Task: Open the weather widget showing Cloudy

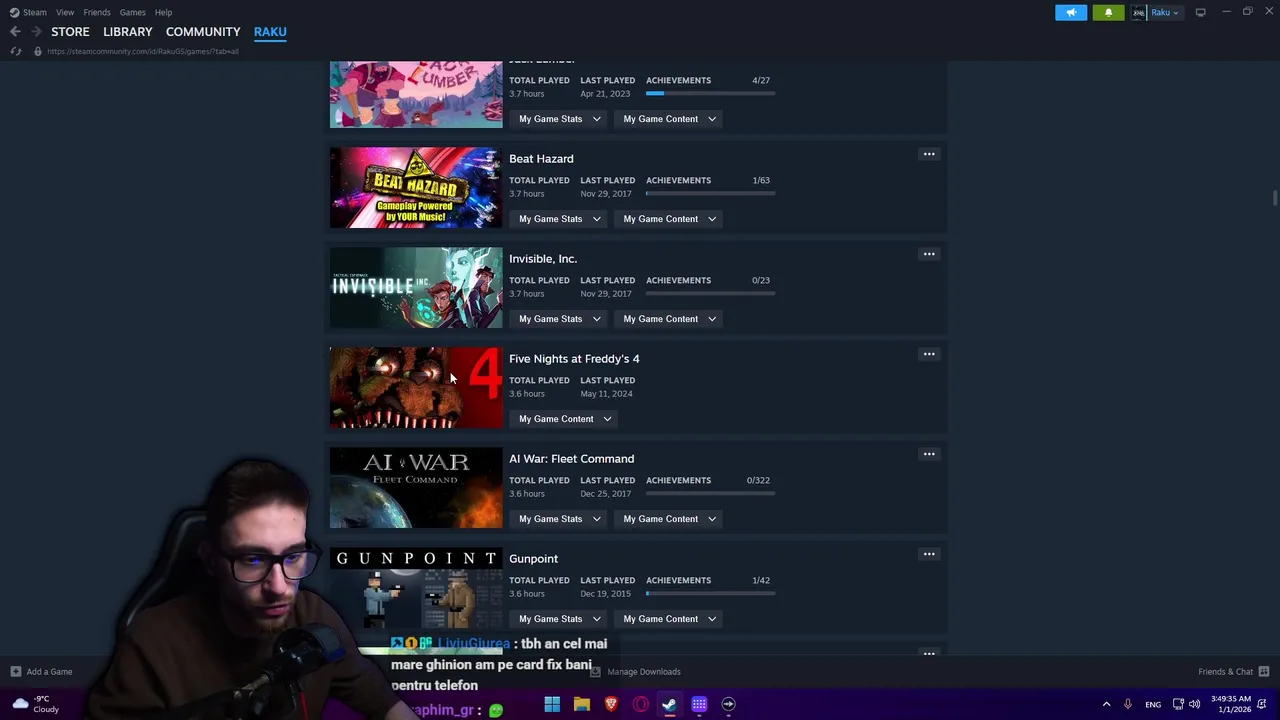Action: [x=34, y=704]
